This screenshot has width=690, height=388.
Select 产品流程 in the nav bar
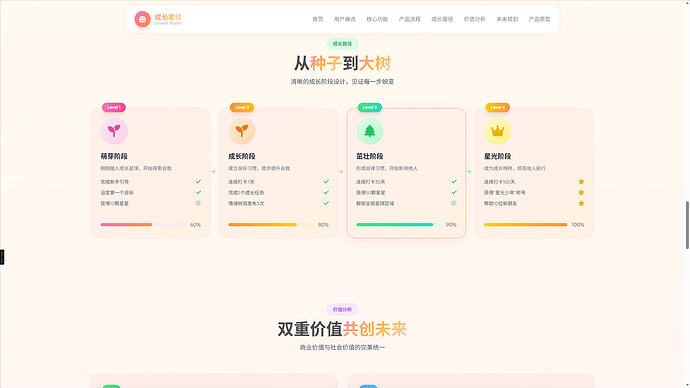click(x=410, y=19)
